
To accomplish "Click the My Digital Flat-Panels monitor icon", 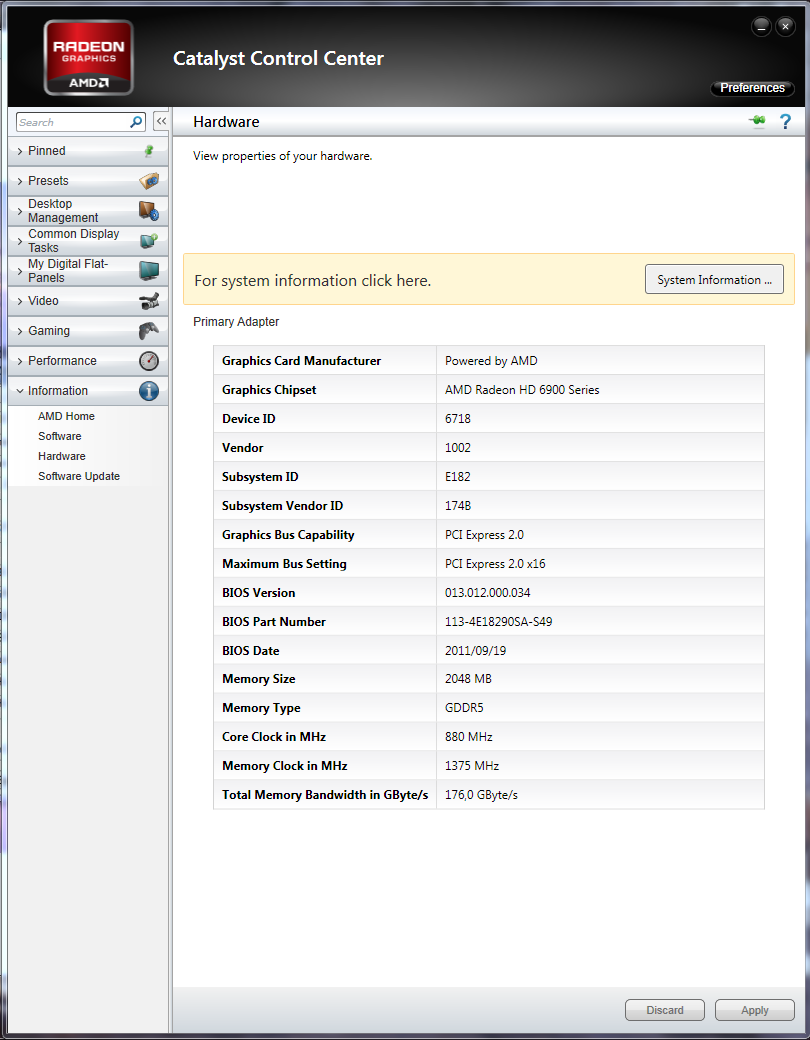I will pyautogui.click(x=149, y=271).
